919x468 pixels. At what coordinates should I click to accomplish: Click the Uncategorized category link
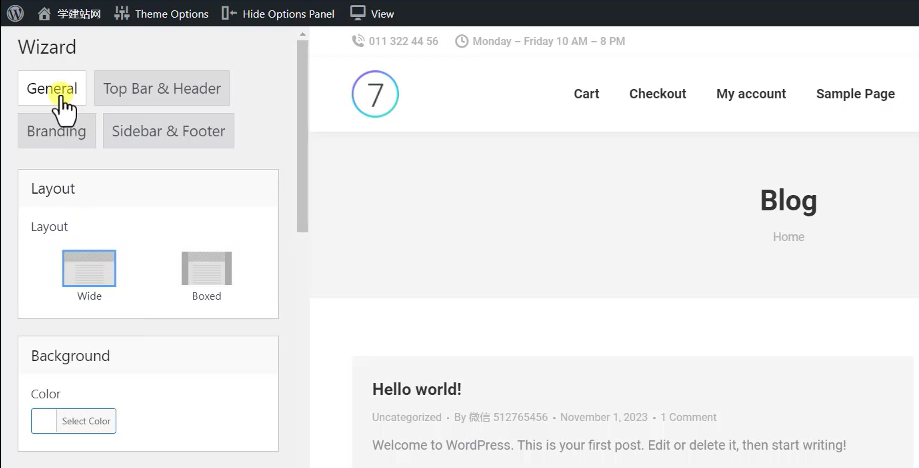[x=407, y=417]
